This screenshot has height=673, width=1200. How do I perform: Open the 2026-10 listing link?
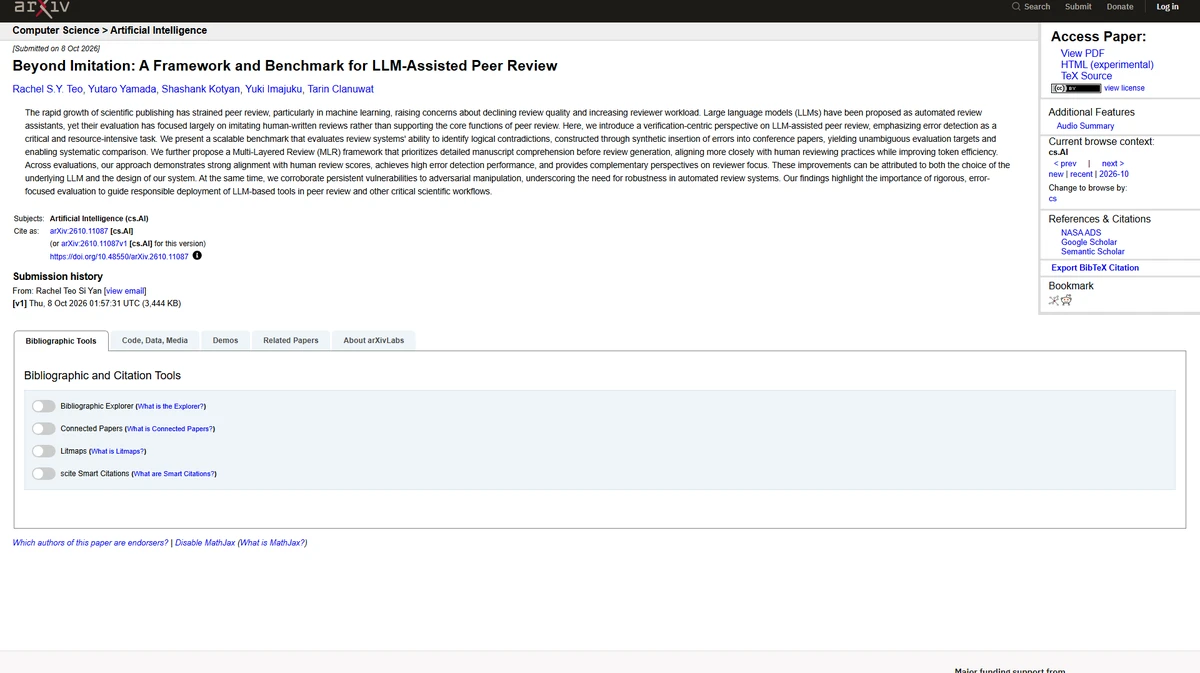point(1114,174)
